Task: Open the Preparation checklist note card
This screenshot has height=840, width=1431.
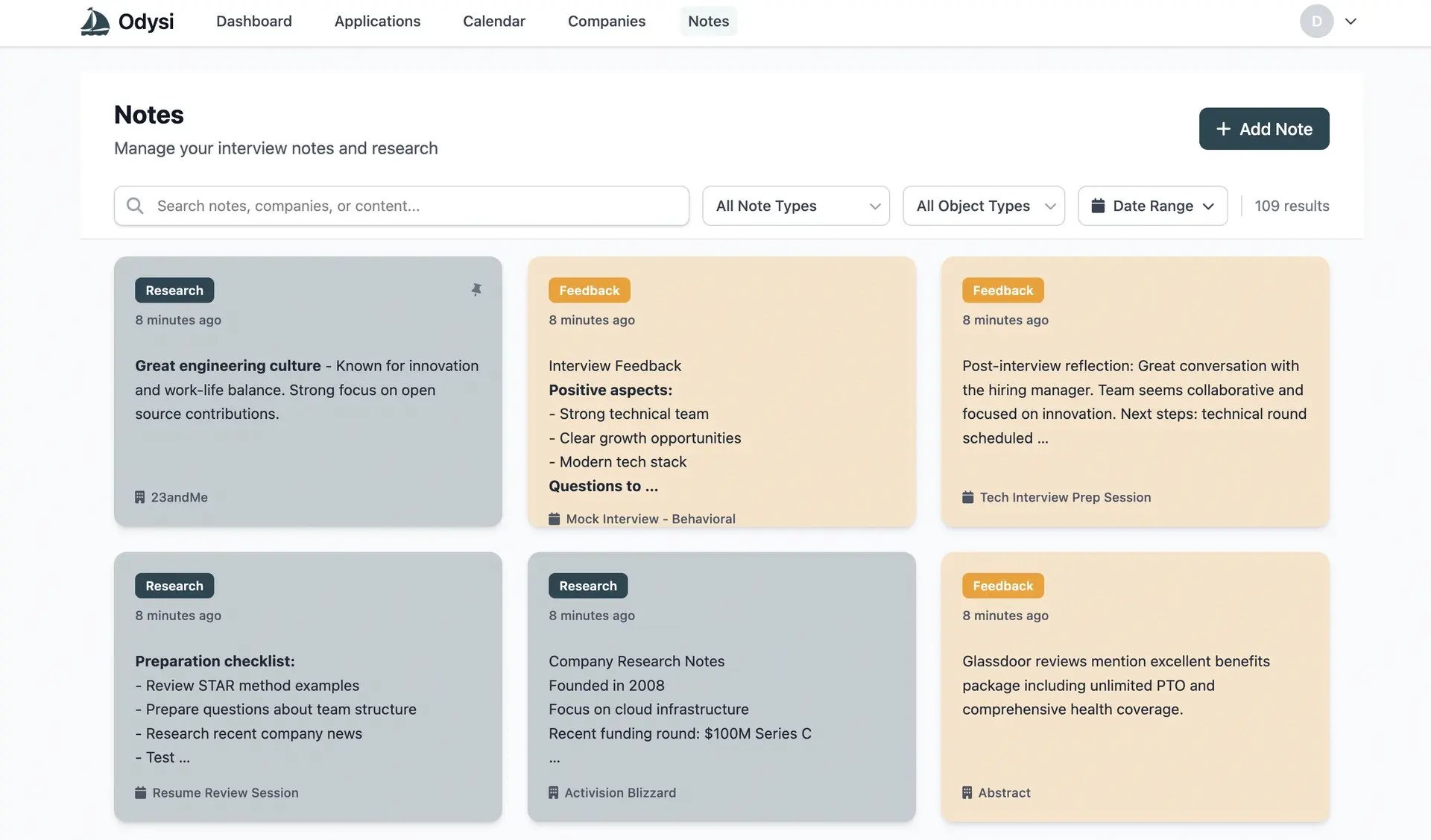Action: click(308, 686)
